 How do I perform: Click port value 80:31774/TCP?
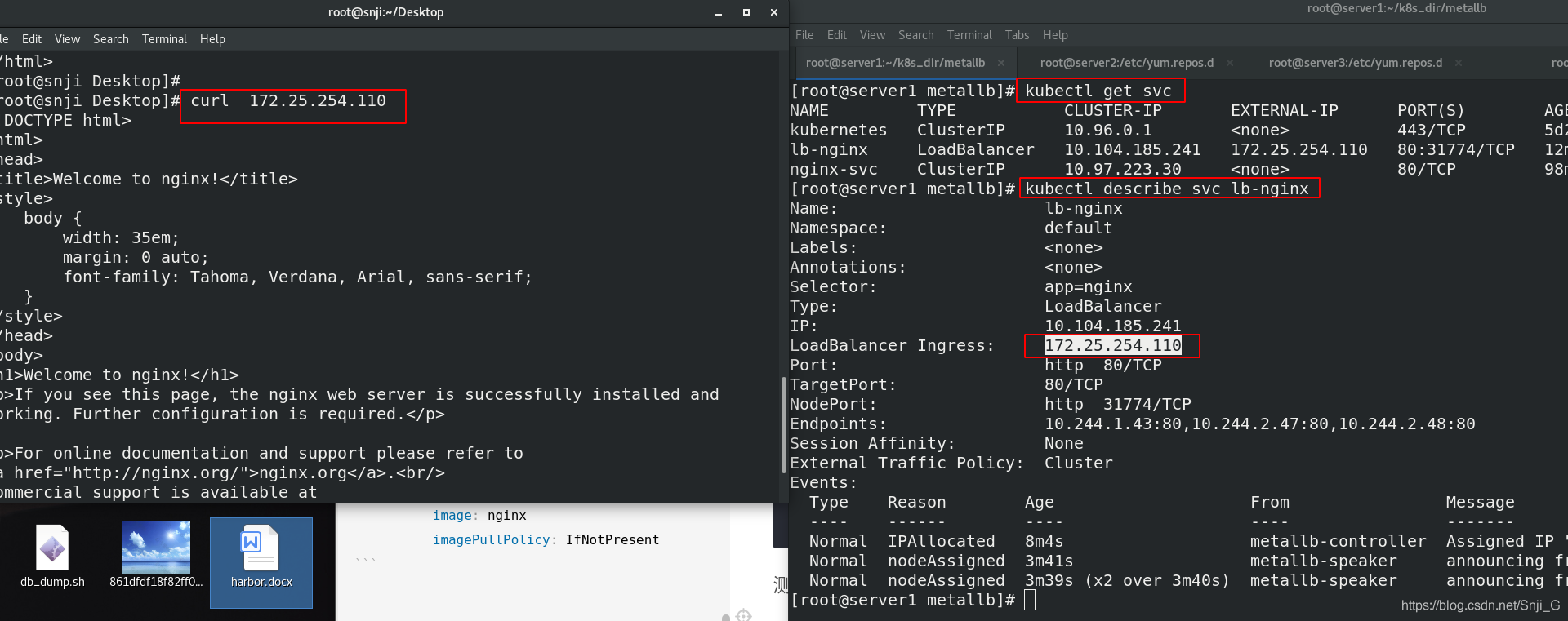point(1455,149)
